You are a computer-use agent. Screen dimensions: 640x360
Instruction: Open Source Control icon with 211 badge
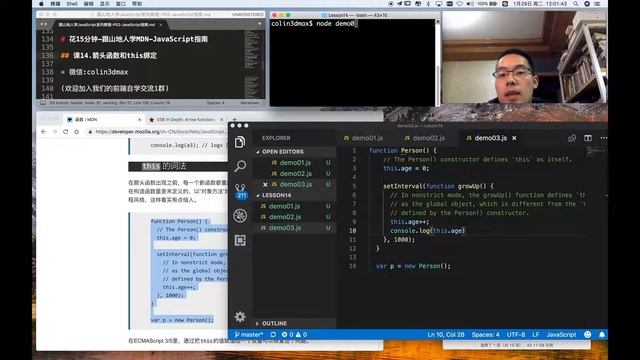coord(240,191)
